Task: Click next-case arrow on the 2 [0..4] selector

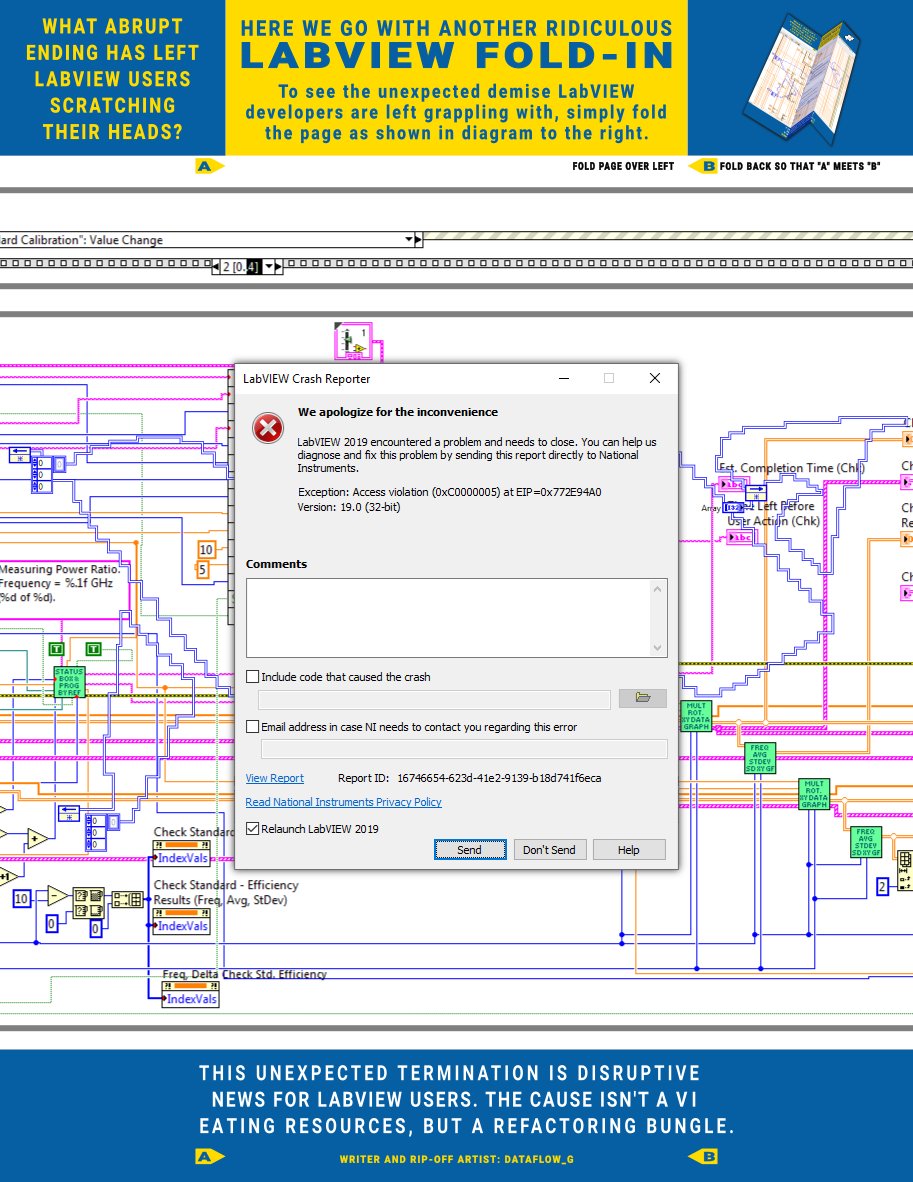Action: point(278,266)
